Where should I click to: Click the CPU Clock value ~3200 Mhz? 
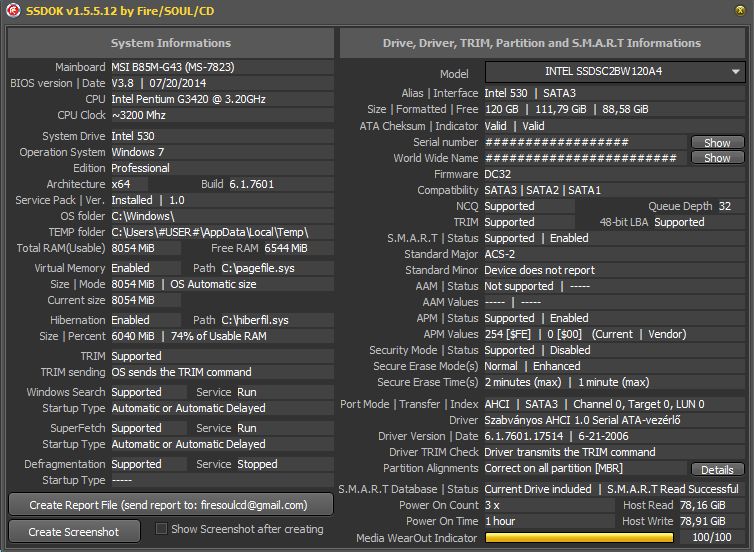(138, 115)
